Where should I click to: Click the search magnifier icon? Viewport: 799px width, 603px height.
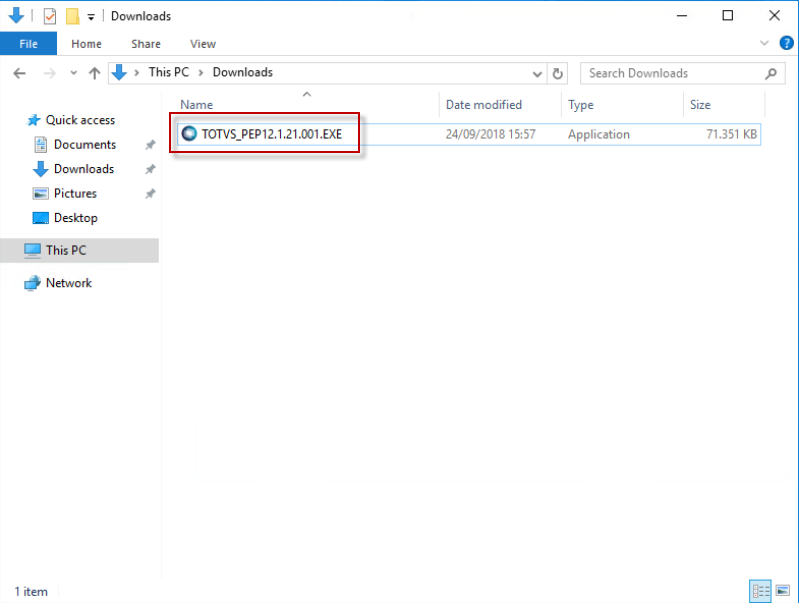771,74
